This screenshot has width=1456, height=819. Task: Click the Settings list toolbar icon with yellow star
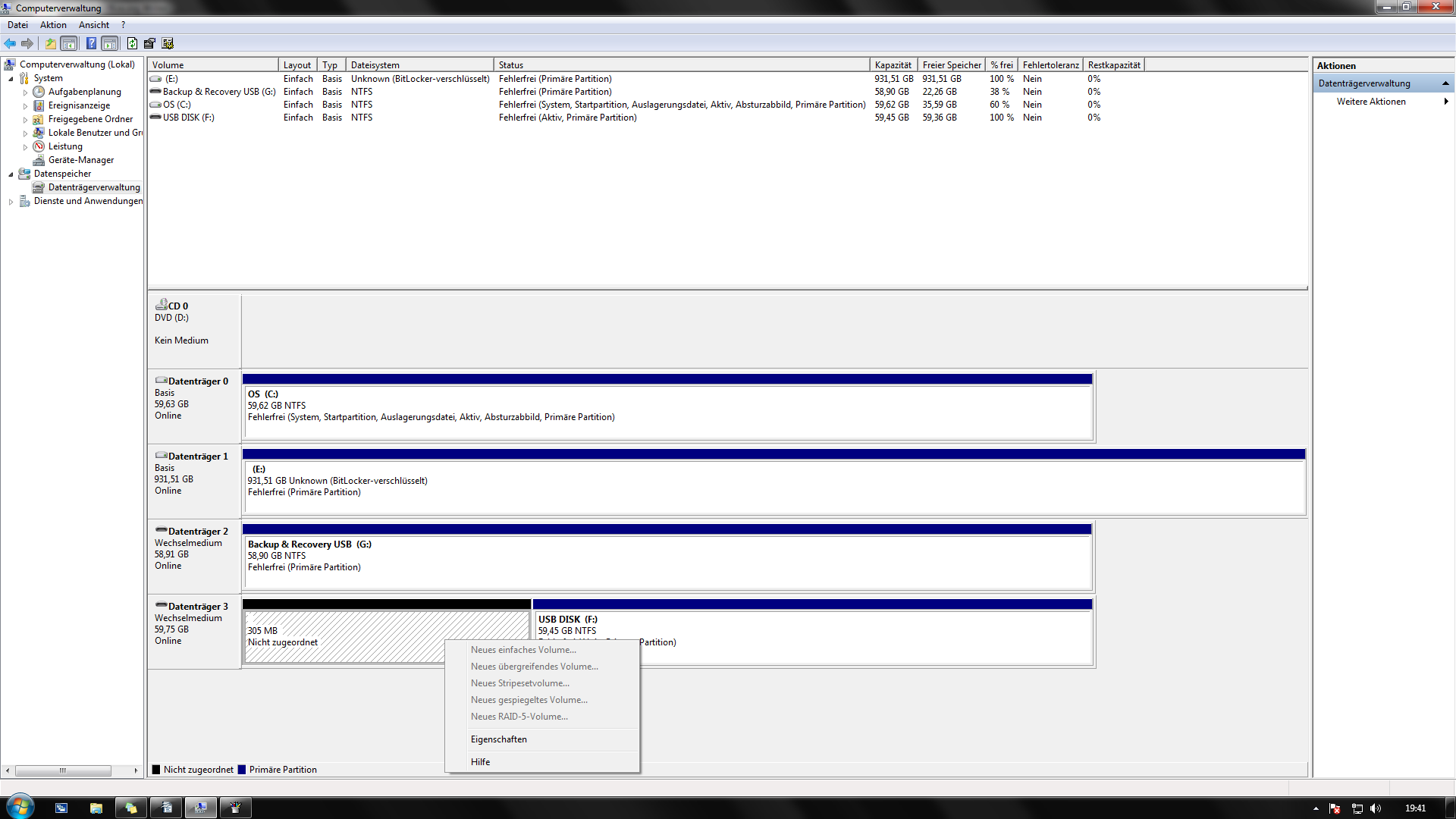point(168,43)
